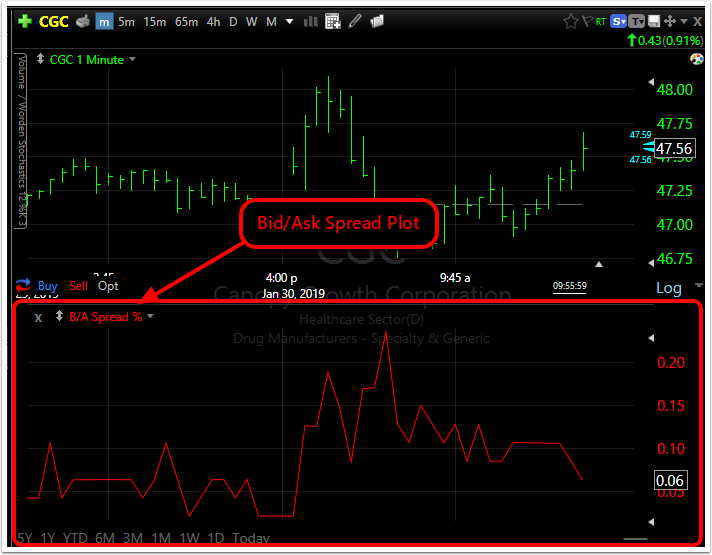
Task: Click the B/A Spread % indicator label
Action: [x=105, y=317]
